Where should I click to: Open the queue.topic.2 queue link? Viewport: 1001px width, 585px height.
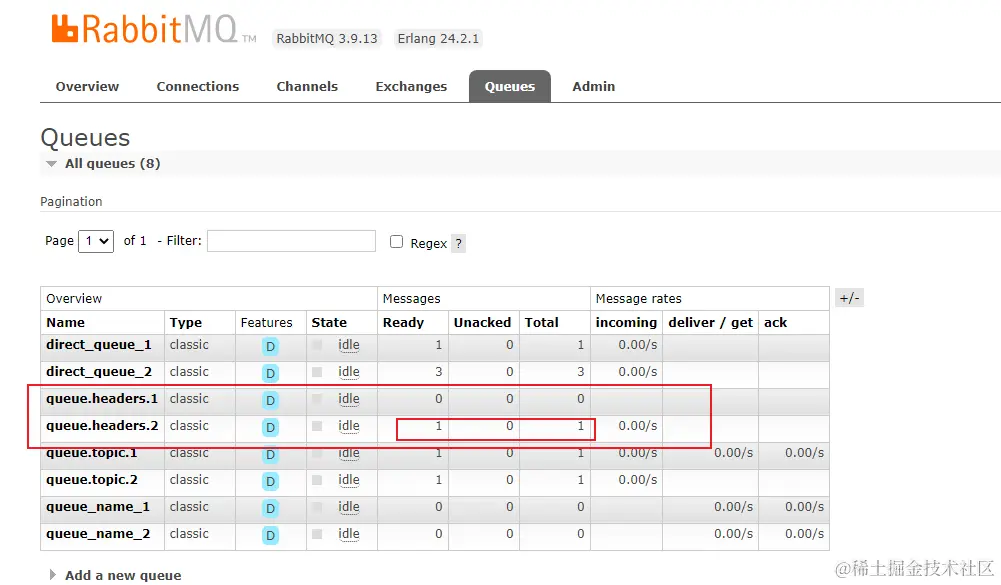pyautogui.click(x=91, y=480)
